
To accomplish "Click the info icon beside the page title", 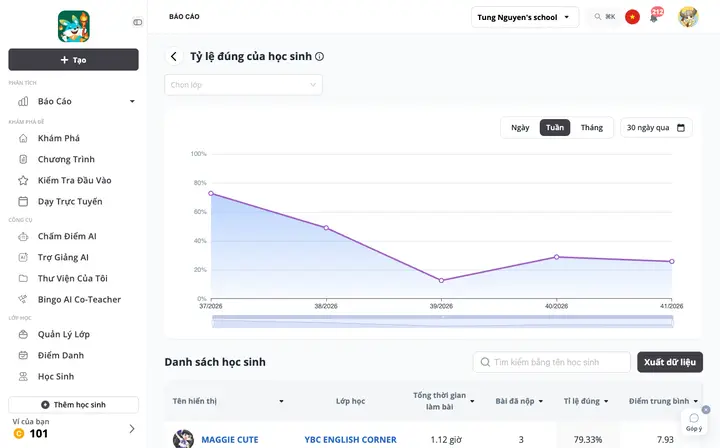I will coord(319,56).
